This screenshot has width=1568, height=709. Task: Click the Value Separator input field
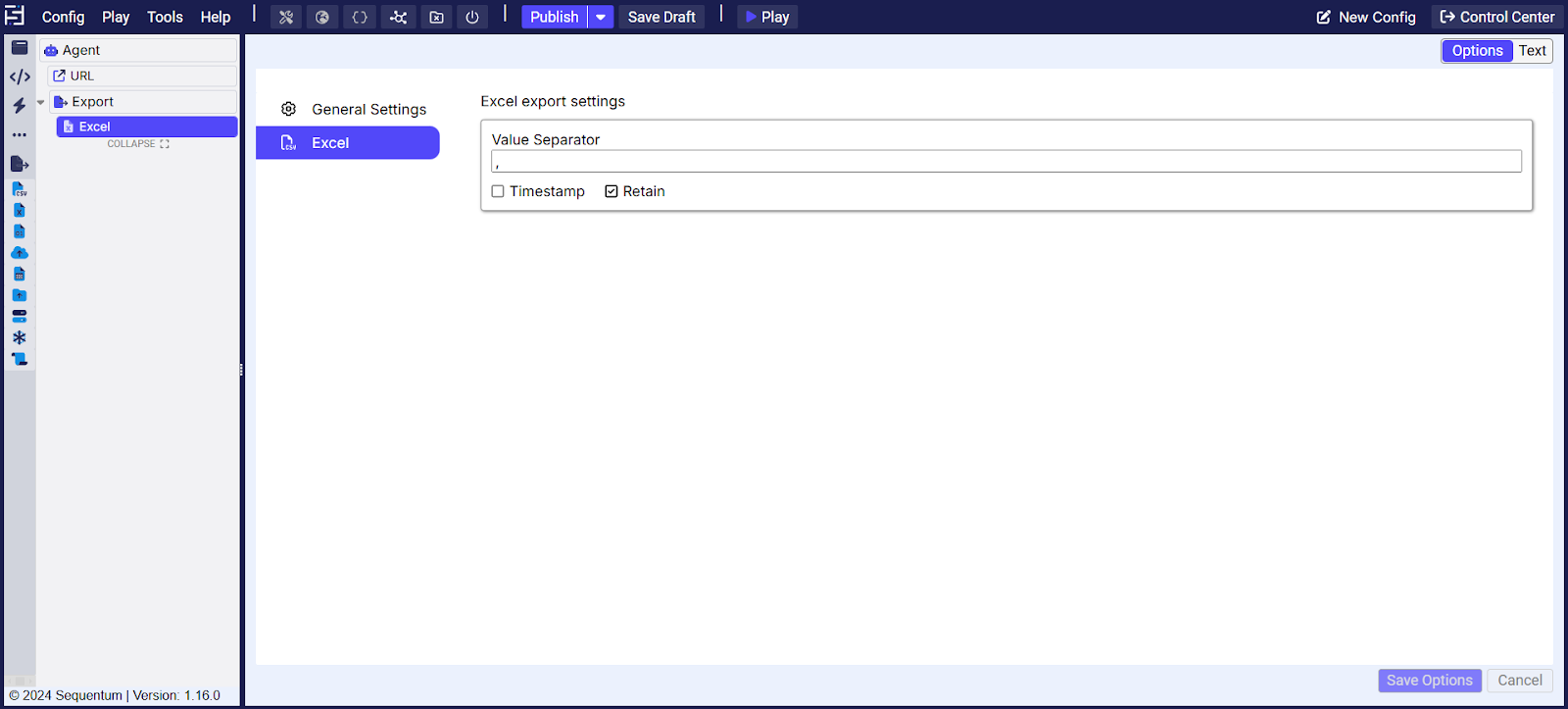pos(1005,162)
